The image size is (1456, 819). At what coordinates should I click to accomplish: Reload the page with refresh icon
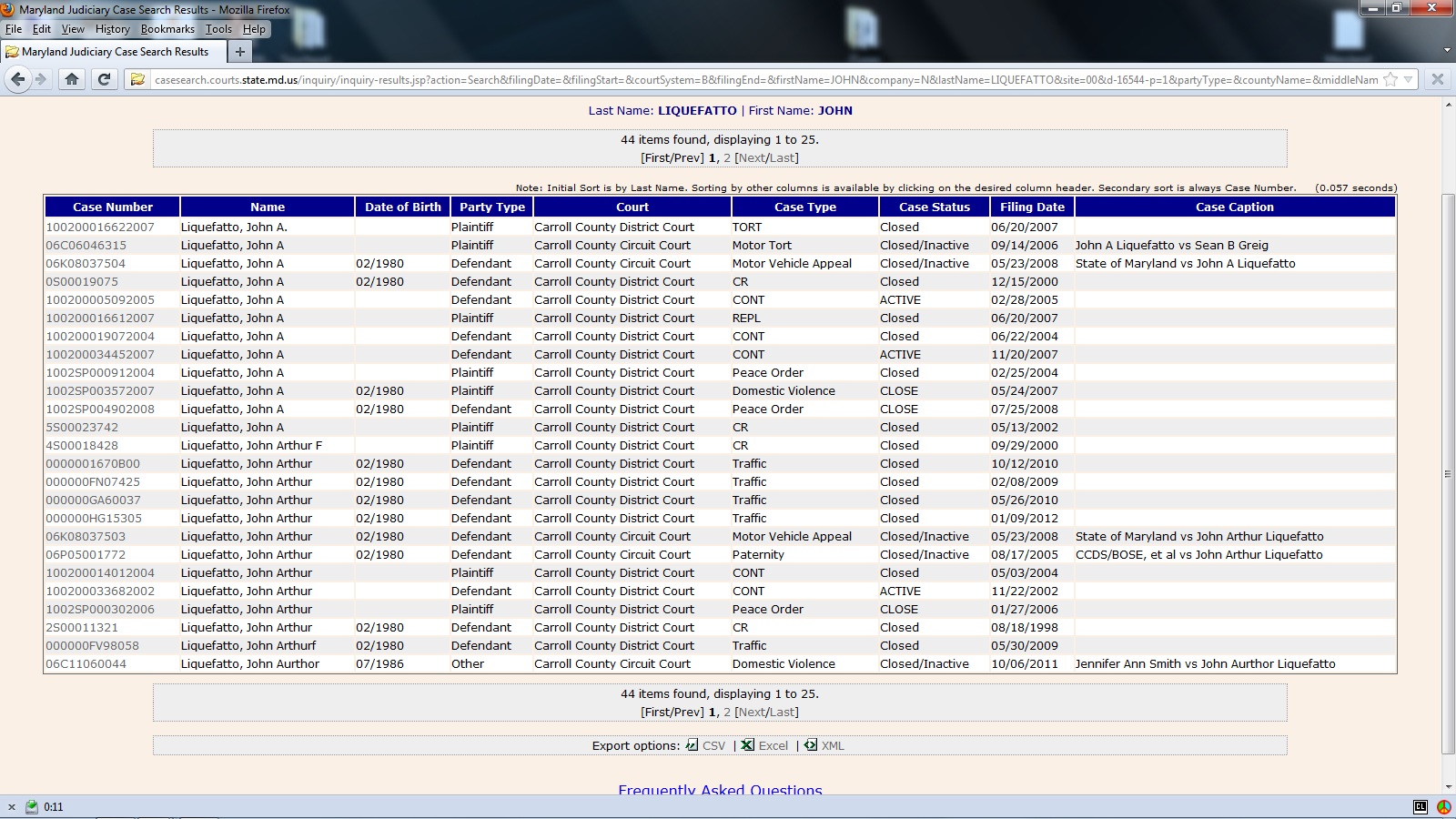pyautogui.click(x=104, y=79)
